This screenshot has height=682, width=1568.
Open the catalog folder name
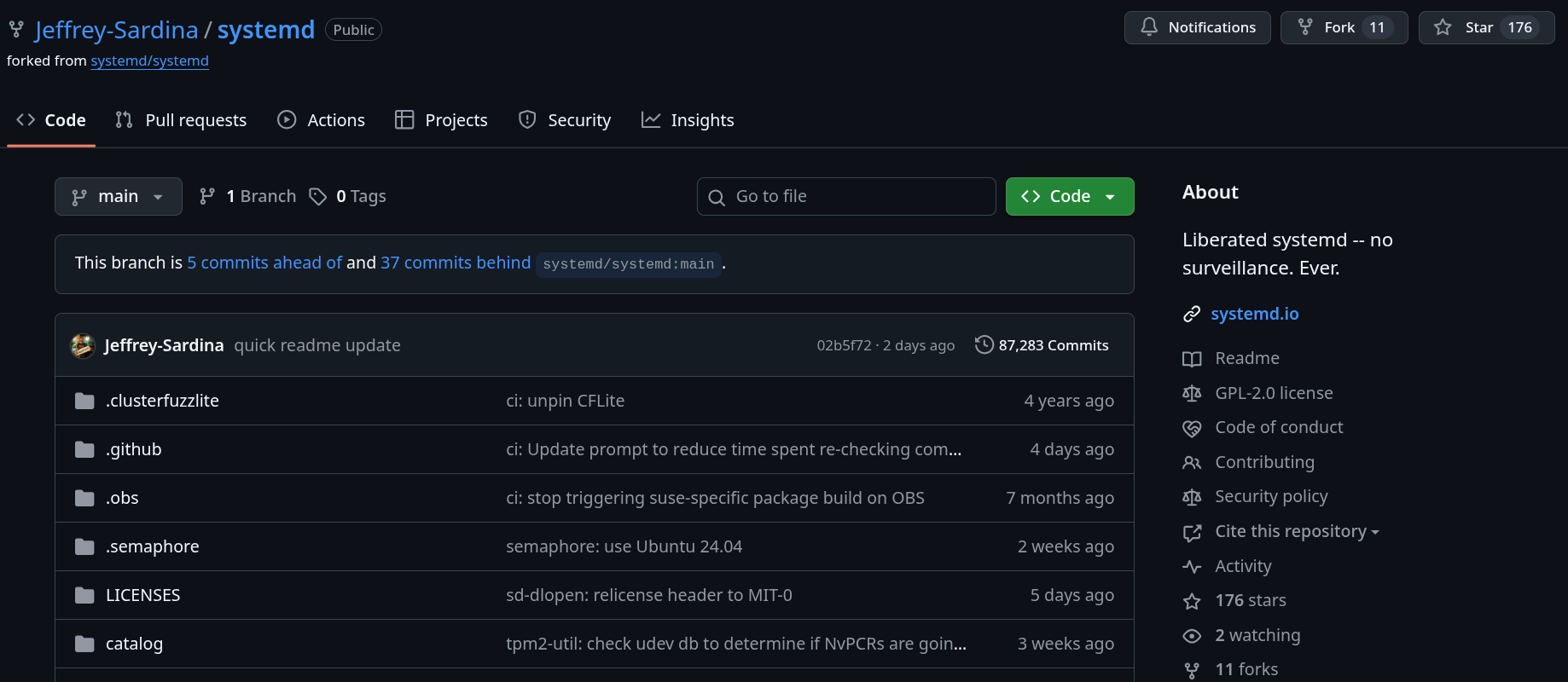(x=134, y=644)
